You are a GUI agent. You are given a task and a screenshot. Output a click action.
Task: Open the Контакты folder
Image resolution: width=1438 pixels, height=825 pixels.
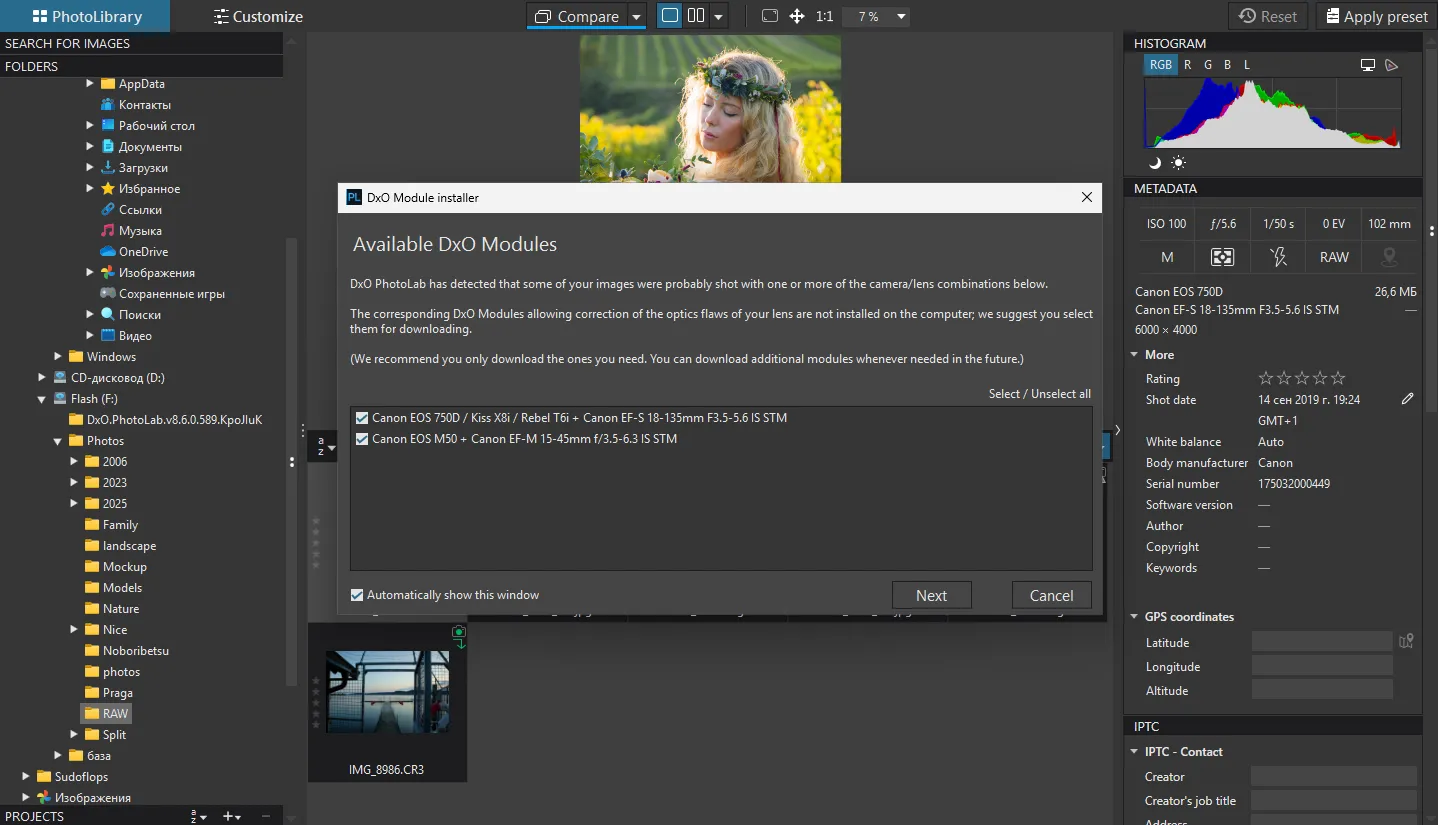(x=144, y=105)
